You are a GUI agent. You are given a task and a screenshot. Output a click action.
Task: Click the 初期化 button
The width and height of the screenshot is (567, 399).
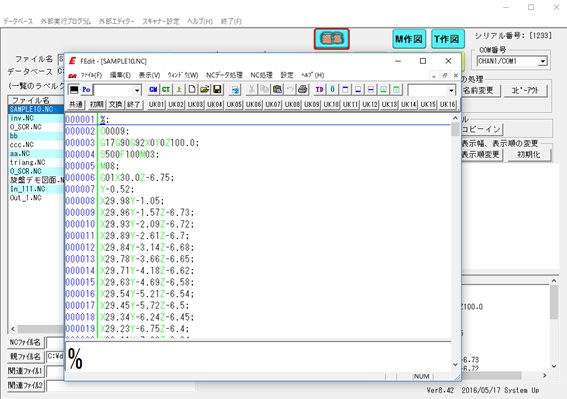click(529, 154)
